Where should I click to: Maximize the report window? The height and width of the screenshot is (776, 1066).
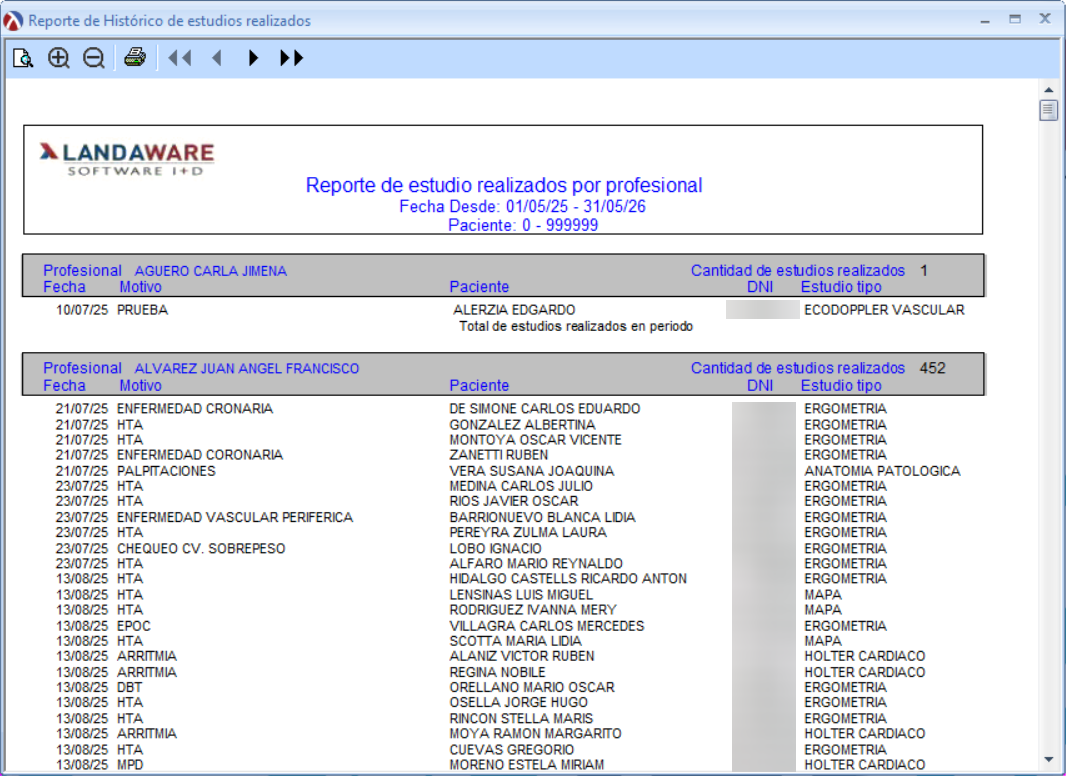click(x=1015, y=20)
